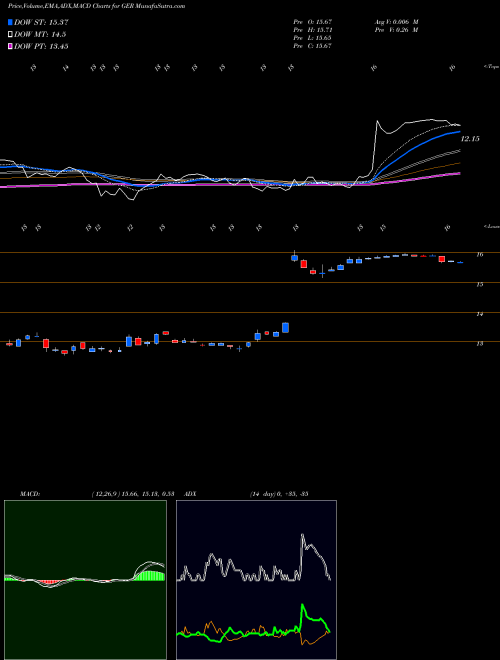Click the 'ADX' heading label

tap(190, 494)
